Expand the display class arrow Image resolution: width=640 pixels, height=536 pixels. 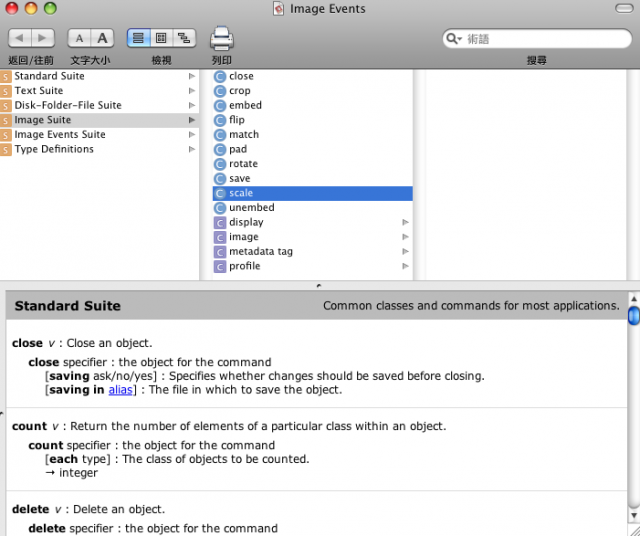(405, 222)
